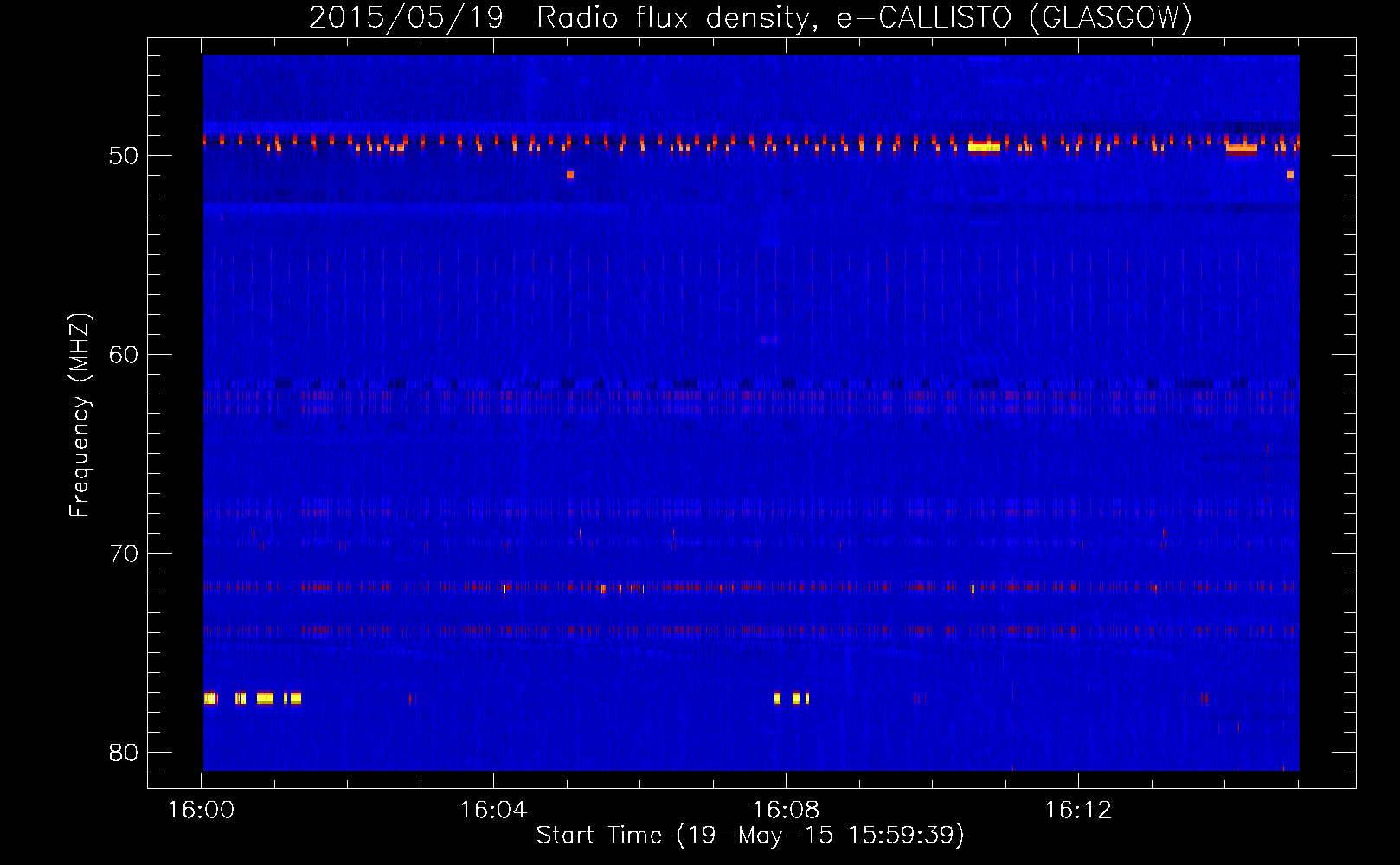Screen dimensions: 1400x865
Task: Click the 80 frequency axis label
Action: point(124,753)
